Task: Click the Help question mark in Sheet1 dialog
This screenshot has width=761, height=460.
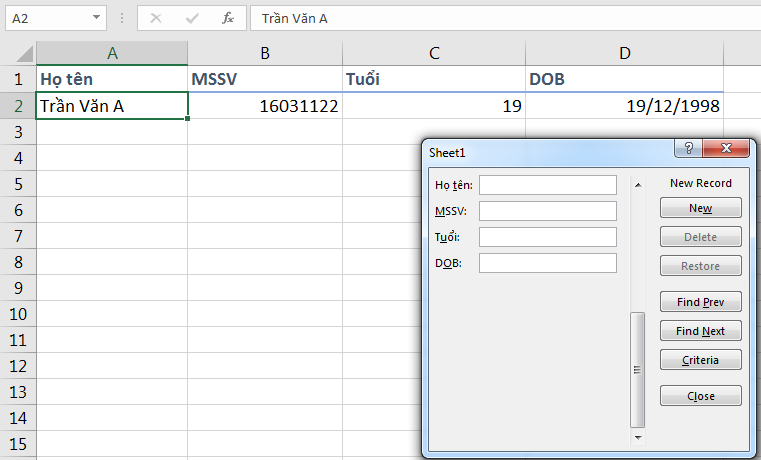Action: 688,148
